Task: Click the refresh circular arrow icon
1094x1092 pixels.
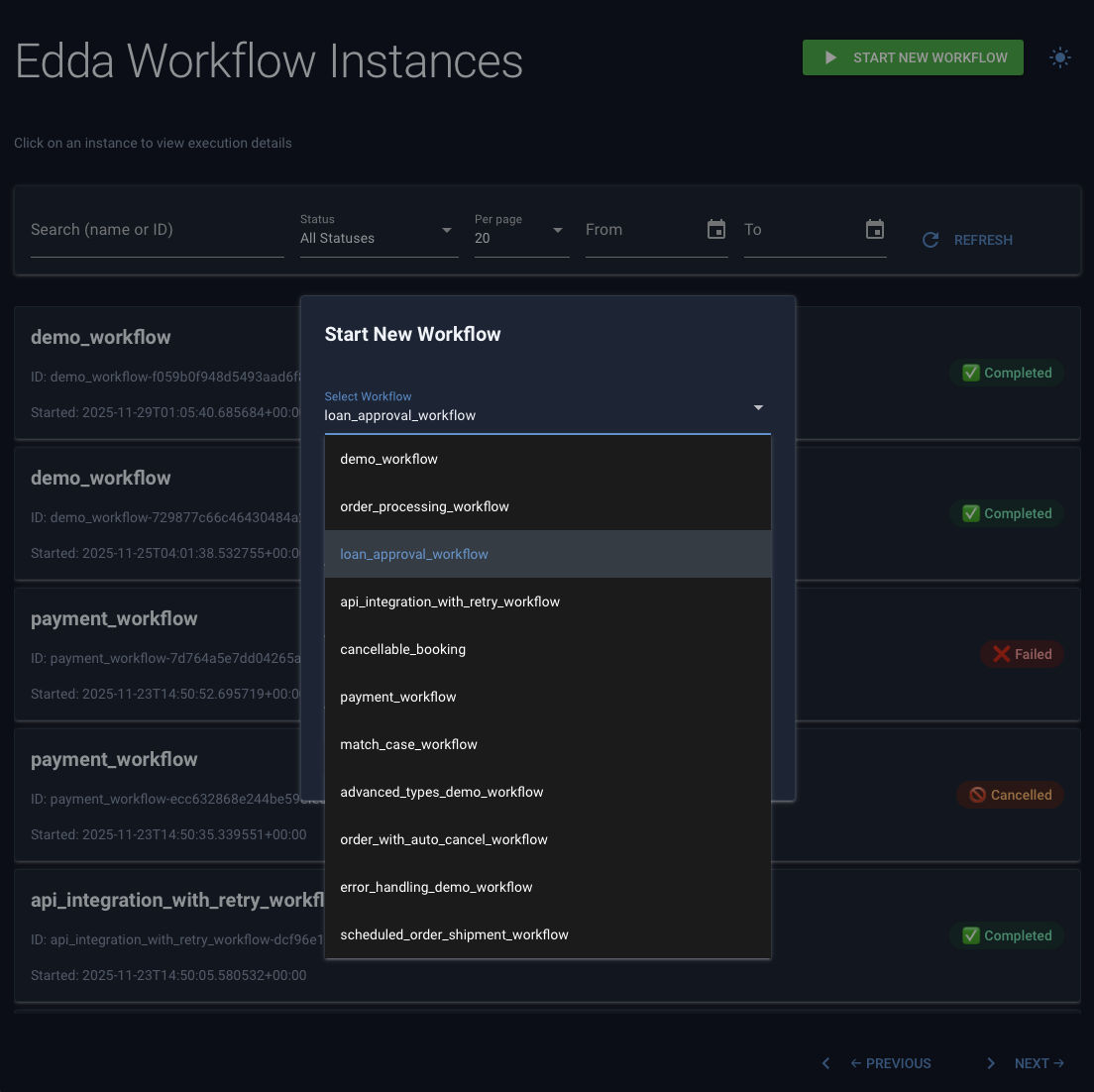Action: pyautogui.click(x=930, y=240)
